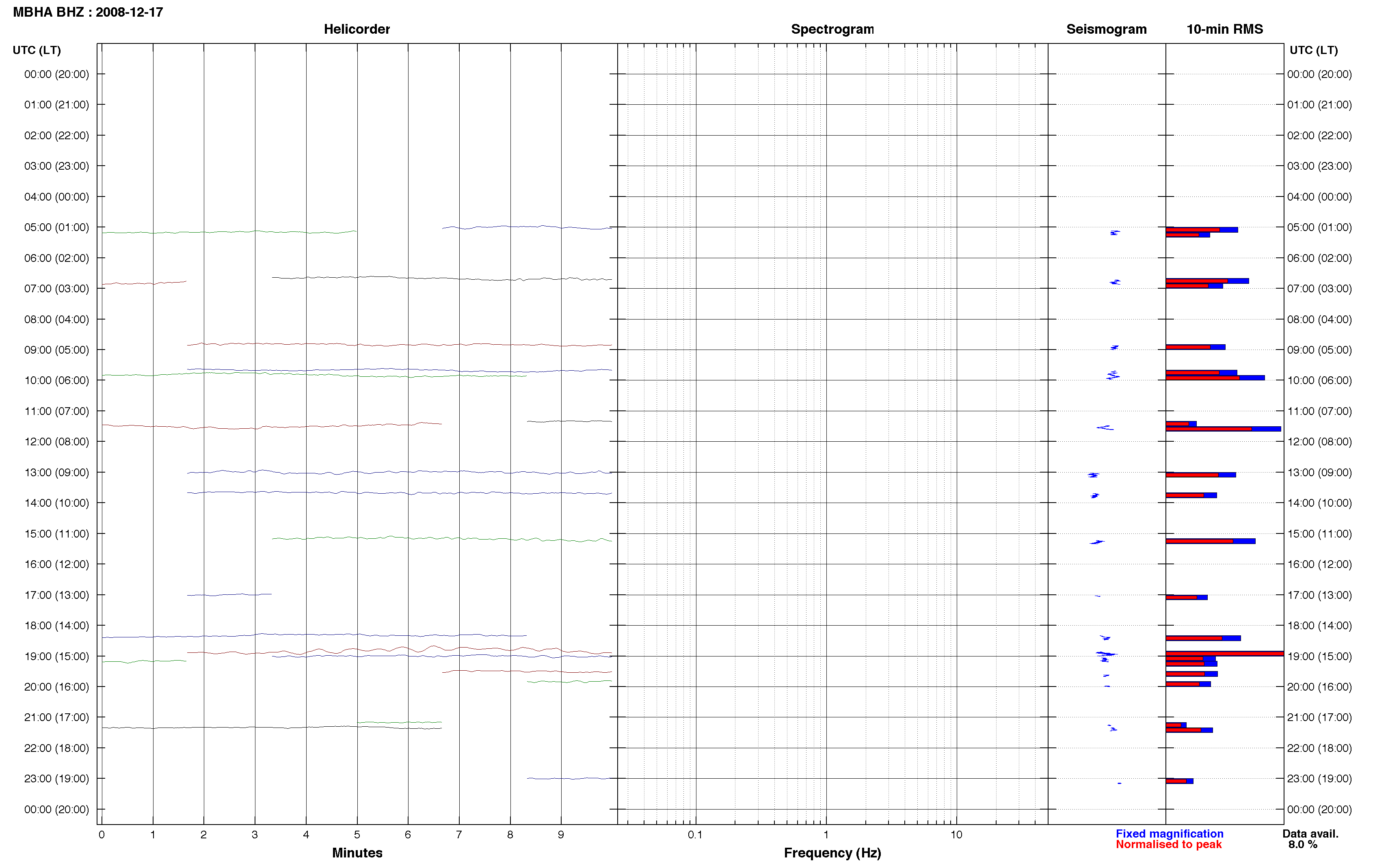This screenshot has width=1388, height=868.
Task: Click the right 'UTC (LT)' axis label
Action: click(1313, 50)
